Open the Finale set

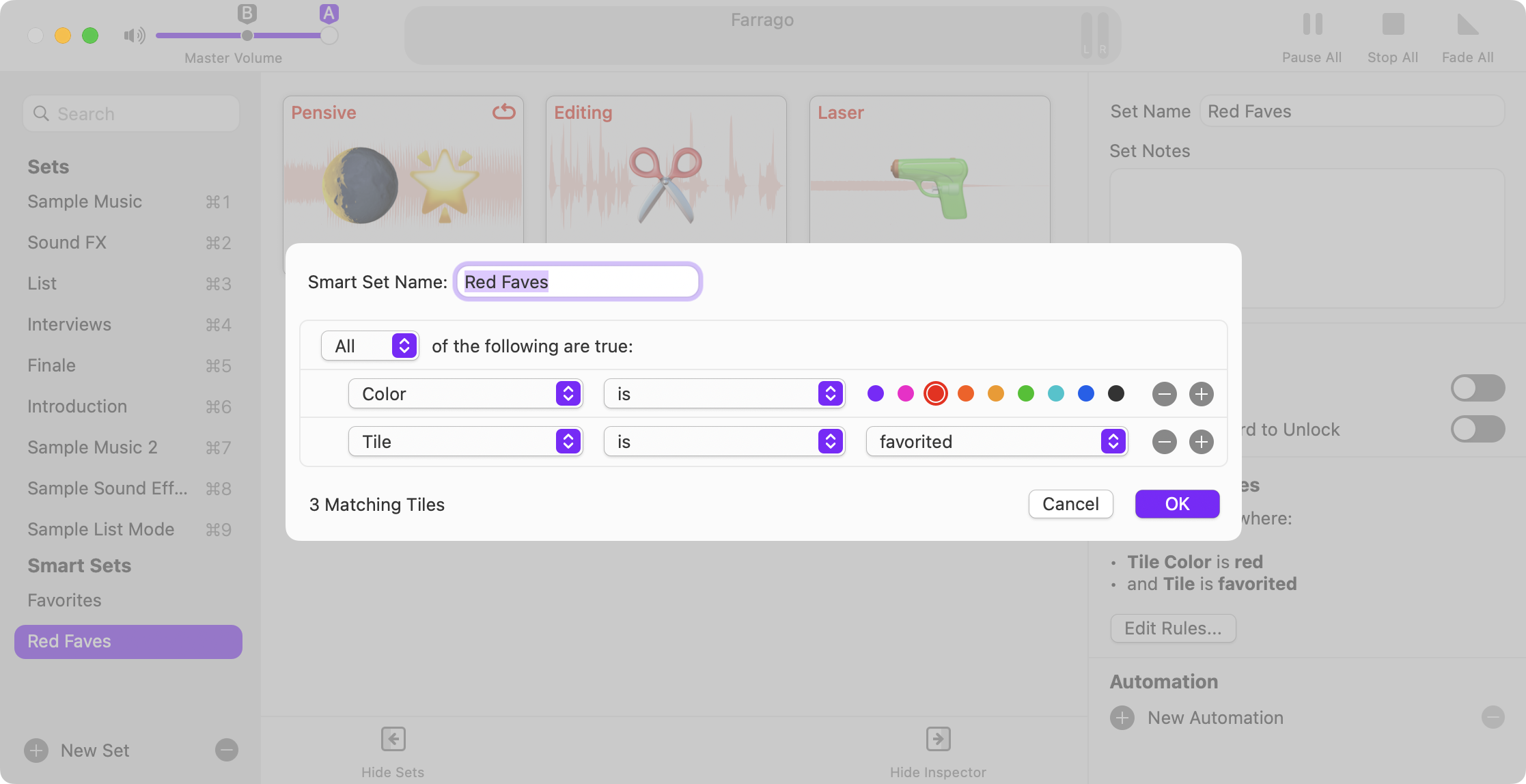click(128, 365)
